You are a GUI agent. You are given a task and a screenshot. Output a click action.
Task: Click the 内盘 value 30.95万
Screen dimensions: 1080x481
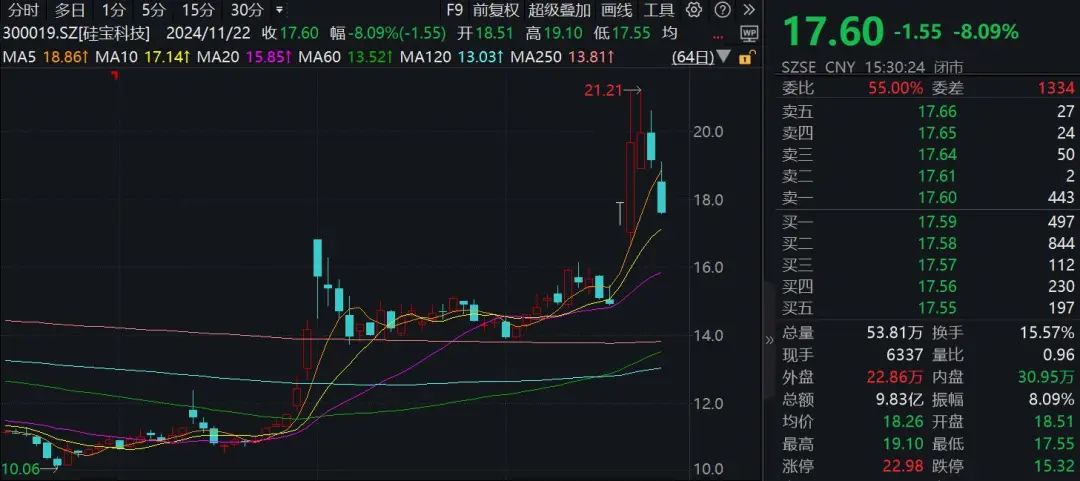[1048, 376]
